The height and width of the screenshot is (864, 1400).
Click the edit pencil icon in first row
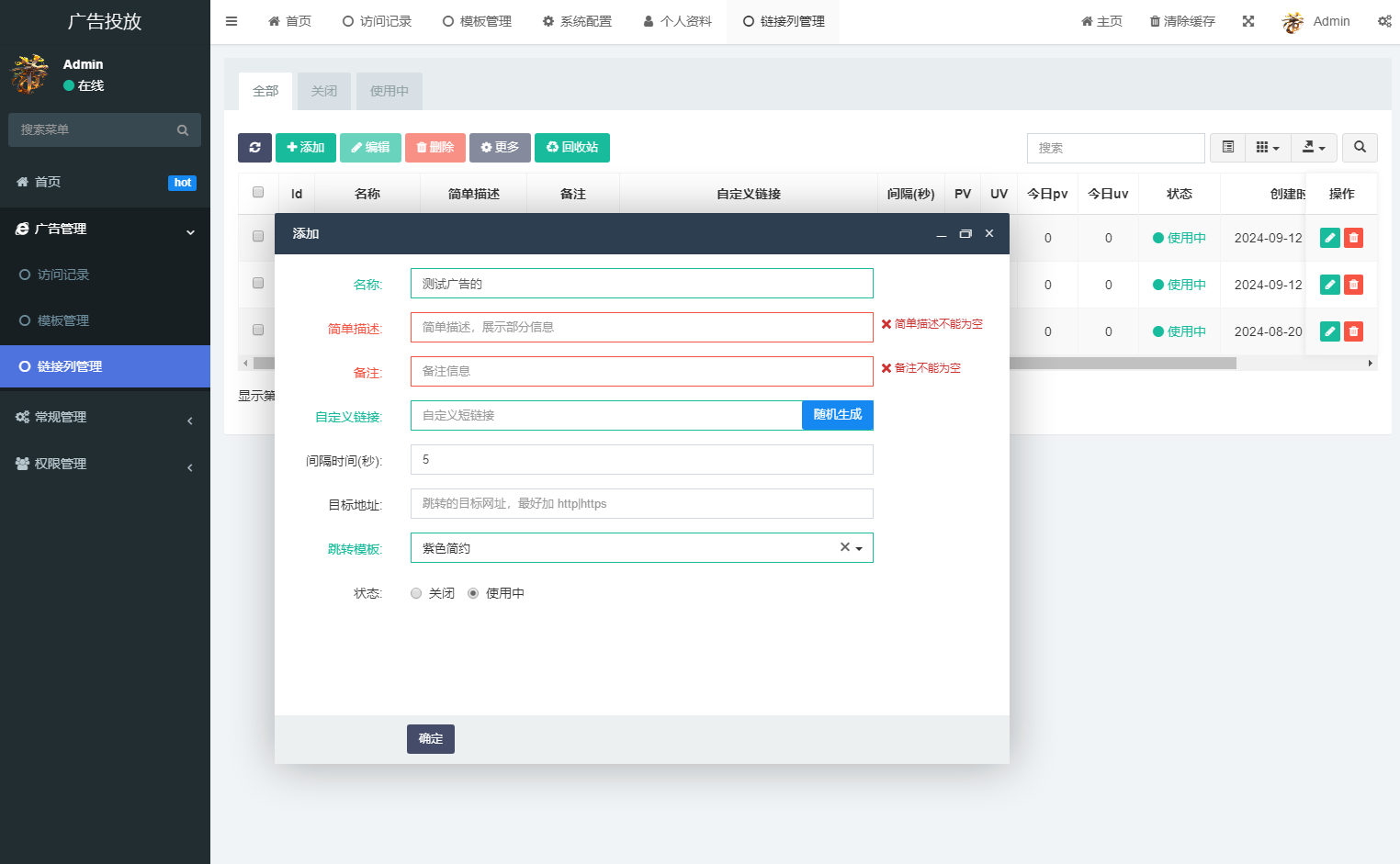pos(1329,237)
